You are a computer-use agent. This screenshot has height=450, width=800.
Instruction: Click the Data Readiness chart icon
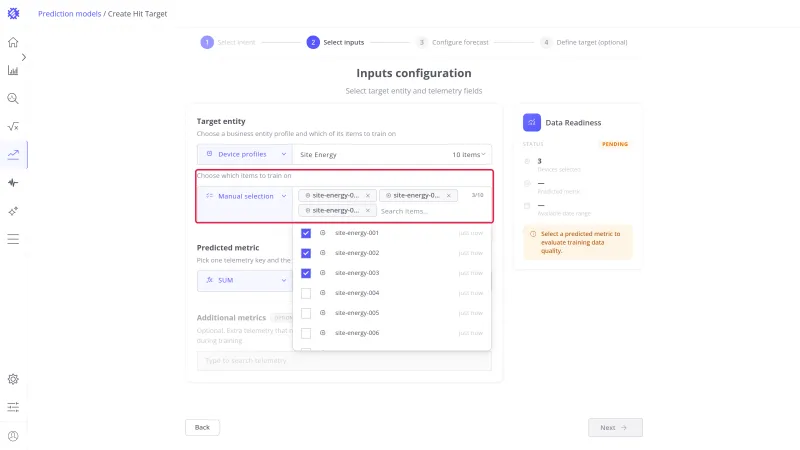tap(532, 122)
